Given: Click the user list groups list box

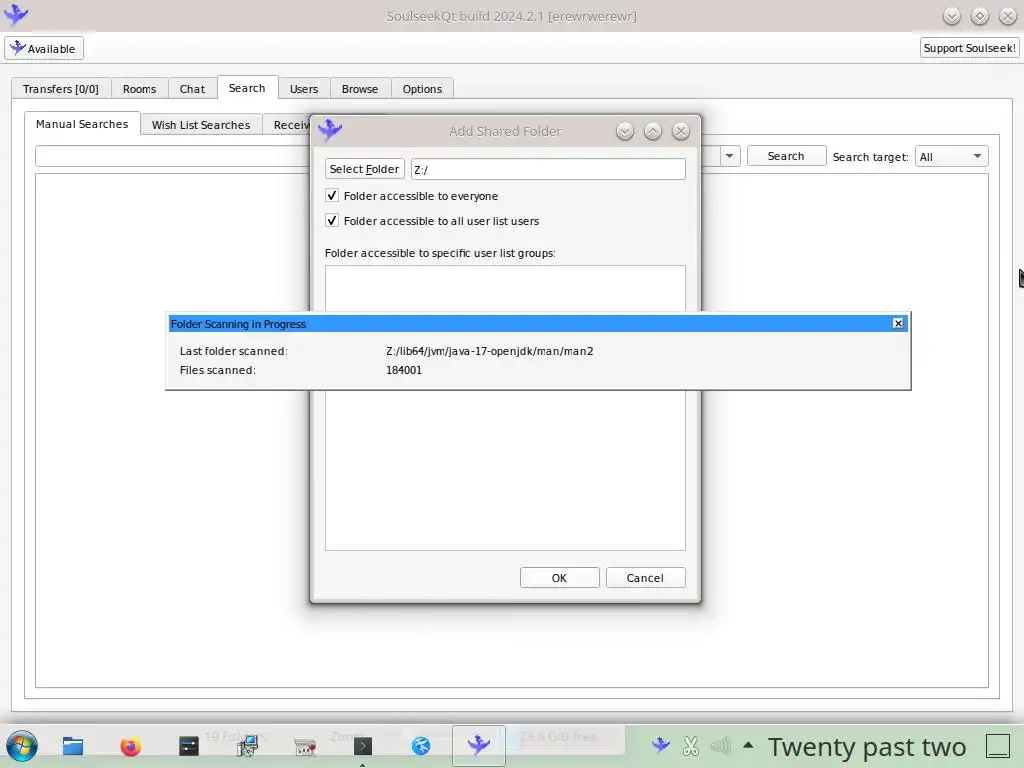Looking at the screenshot, I should (x=505, y=470).
